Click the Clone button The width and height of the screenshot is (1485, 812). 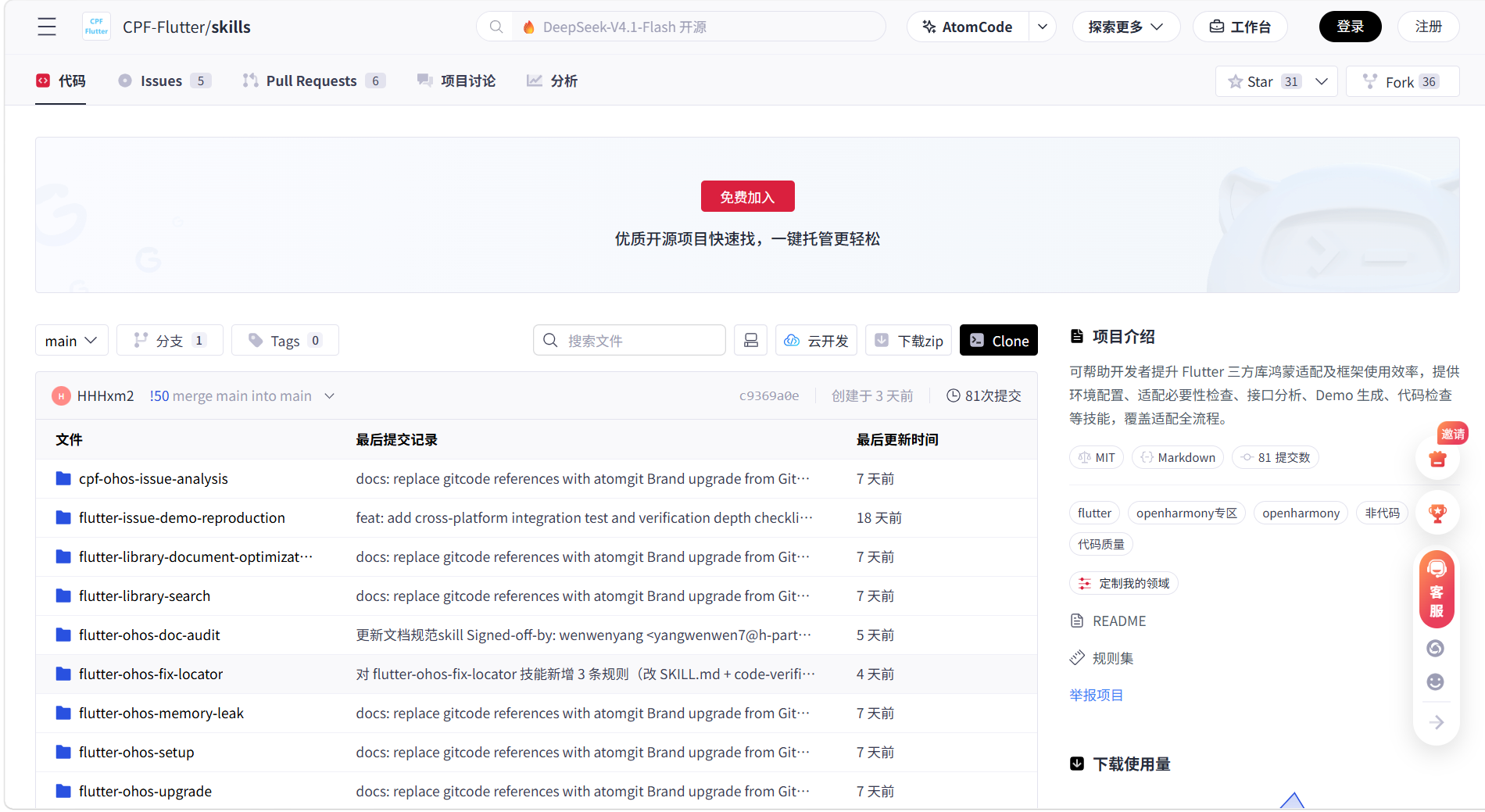pyautogui.click(x=999, y=340)
